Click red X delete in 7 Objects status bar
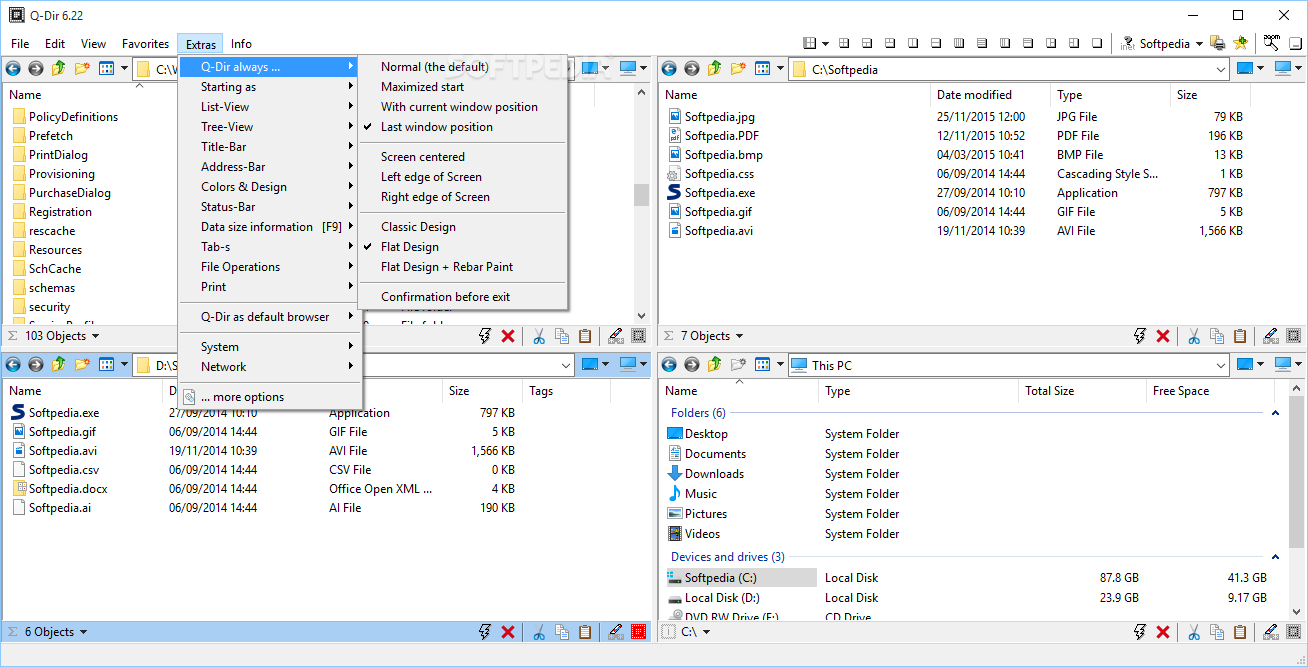The height and width of the screenshot is (667, 1308). point(1163,336)
